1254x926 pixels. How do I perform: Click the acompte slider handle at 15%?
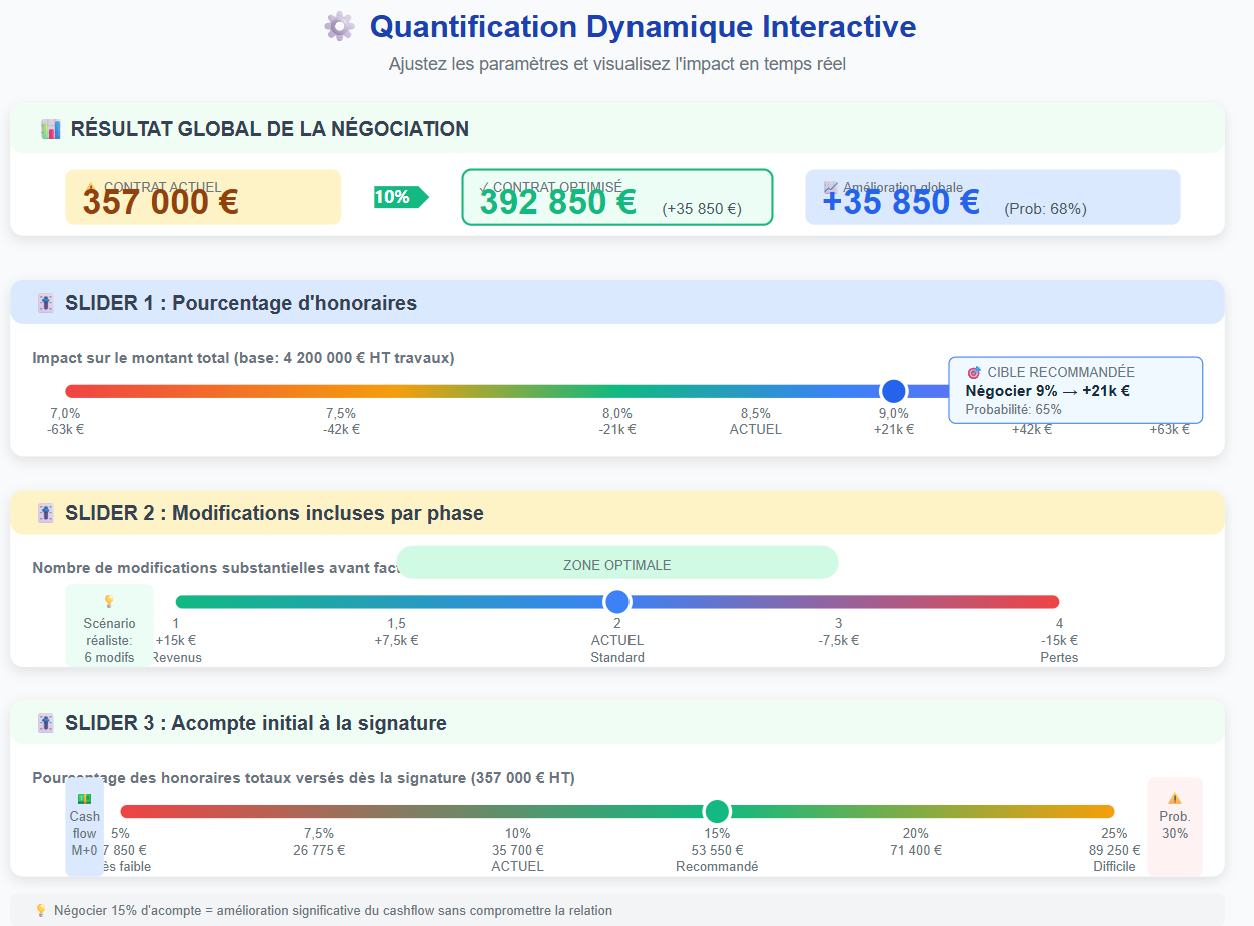717,812
